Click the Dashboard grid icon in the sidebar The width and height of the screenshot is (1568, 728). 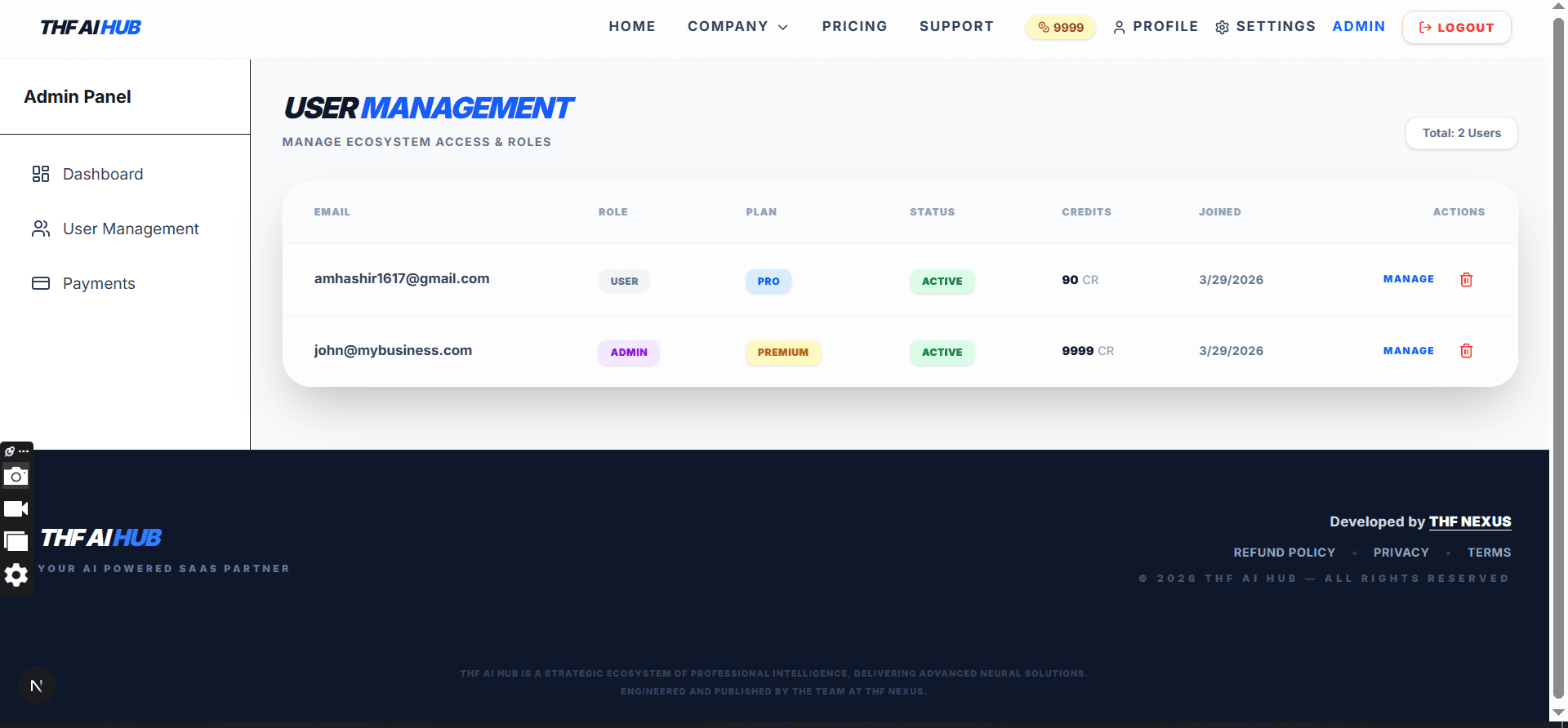[x=41, y=174]
